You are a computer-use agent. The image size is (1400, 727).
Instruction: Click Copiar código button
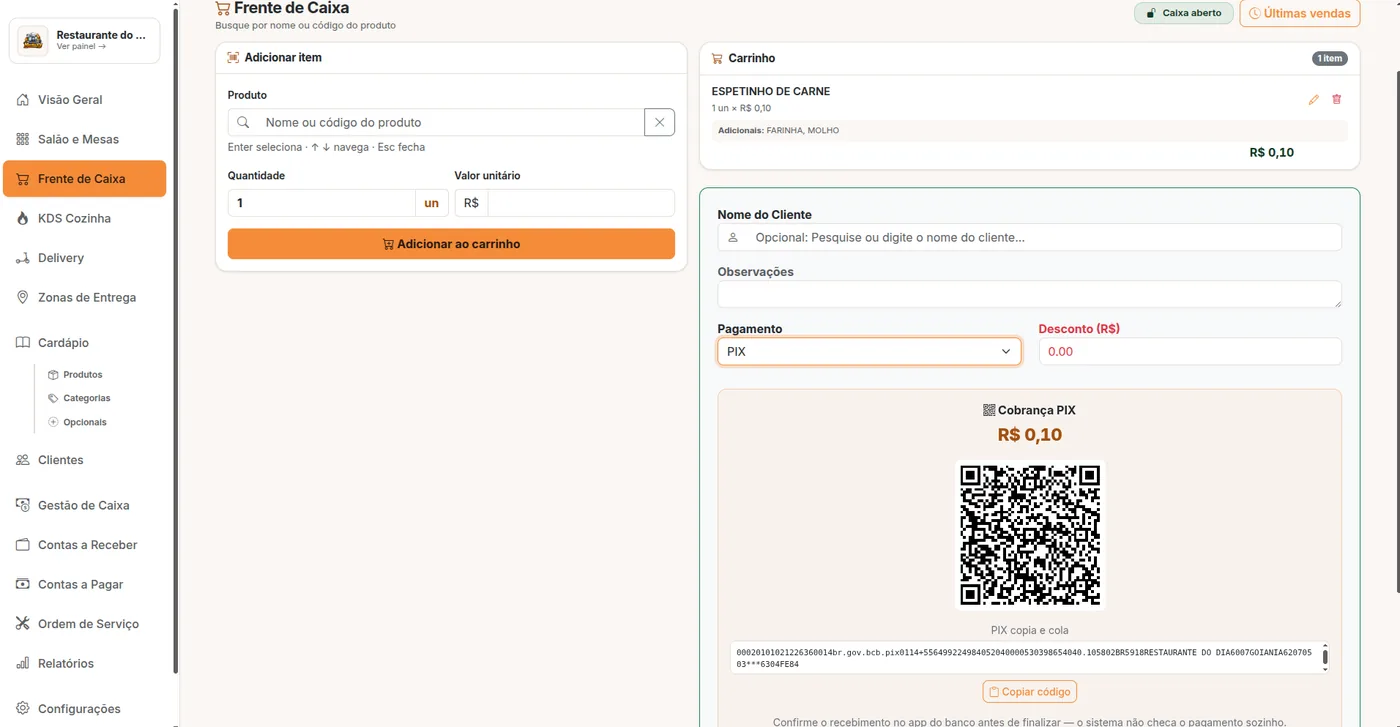[x=1030, y=691]
